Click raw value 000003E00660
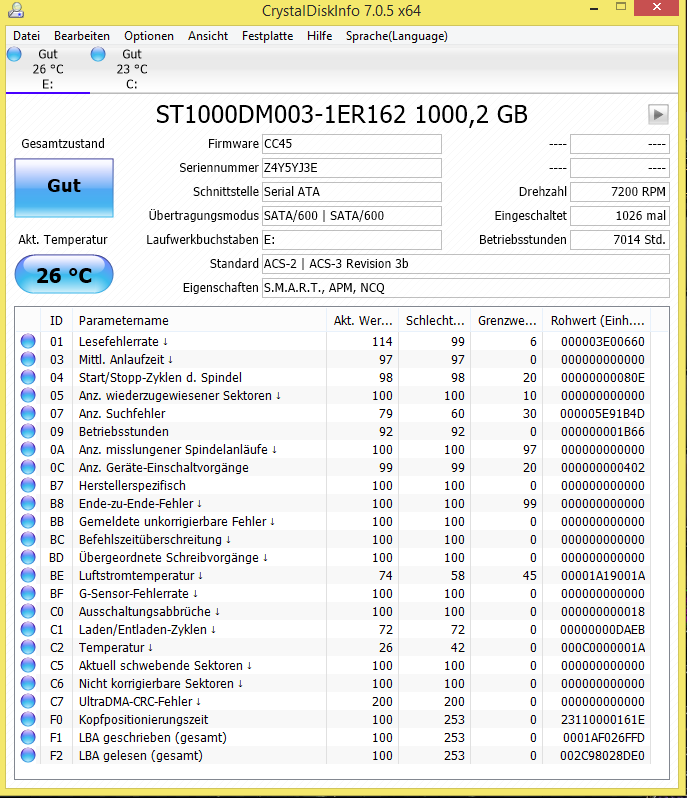This screenshot has height=798, width=687. coord(603,341)
